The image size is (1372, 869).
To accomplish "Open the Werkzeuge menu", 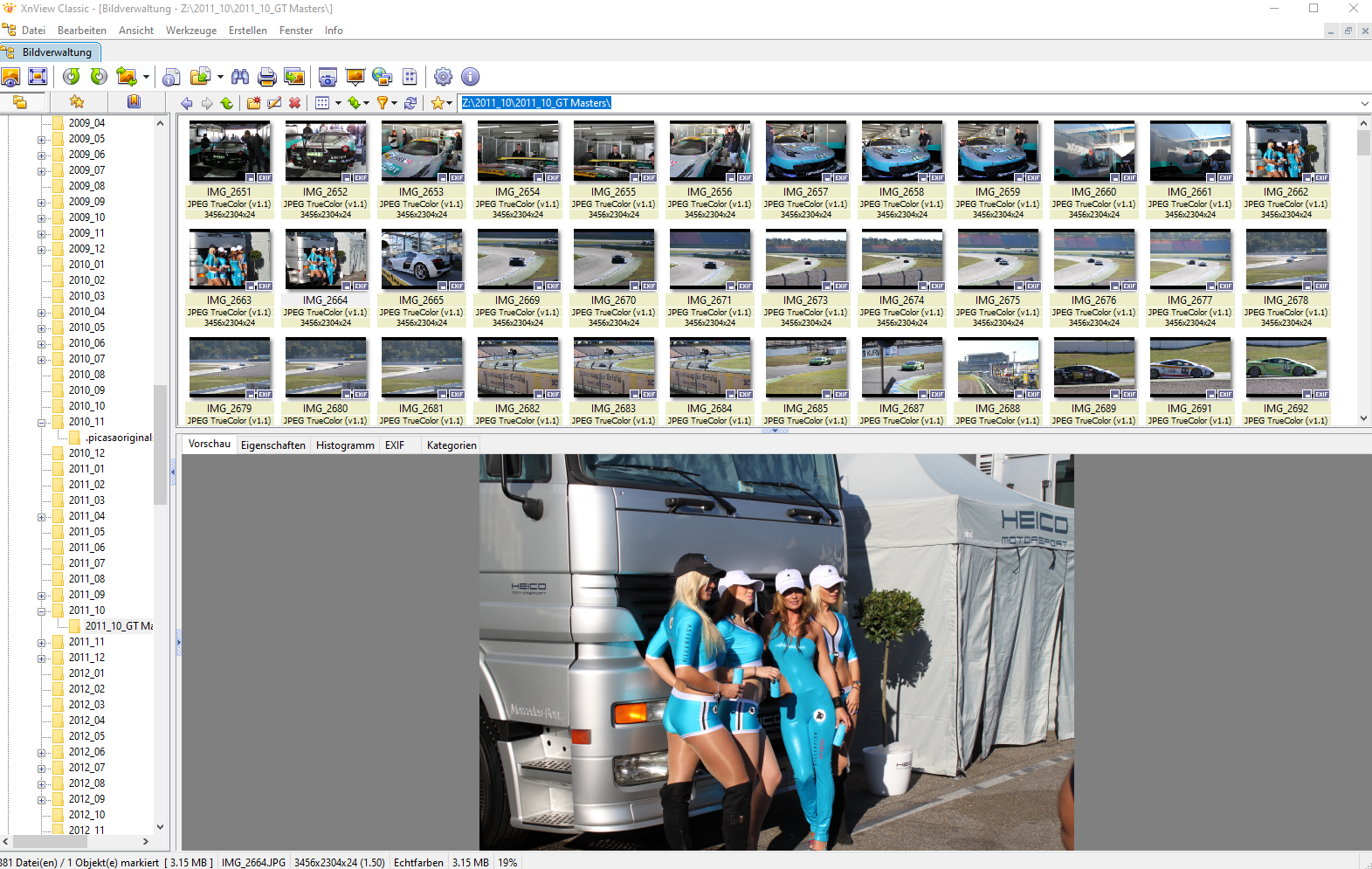I will (x=190, y=31).
